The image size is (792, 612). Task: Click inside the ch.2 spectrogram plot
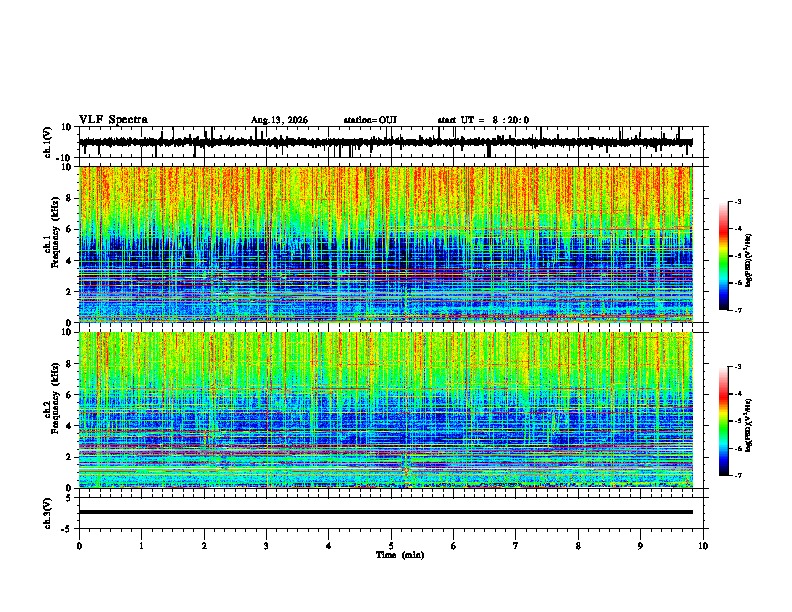(x=386, y=410)
